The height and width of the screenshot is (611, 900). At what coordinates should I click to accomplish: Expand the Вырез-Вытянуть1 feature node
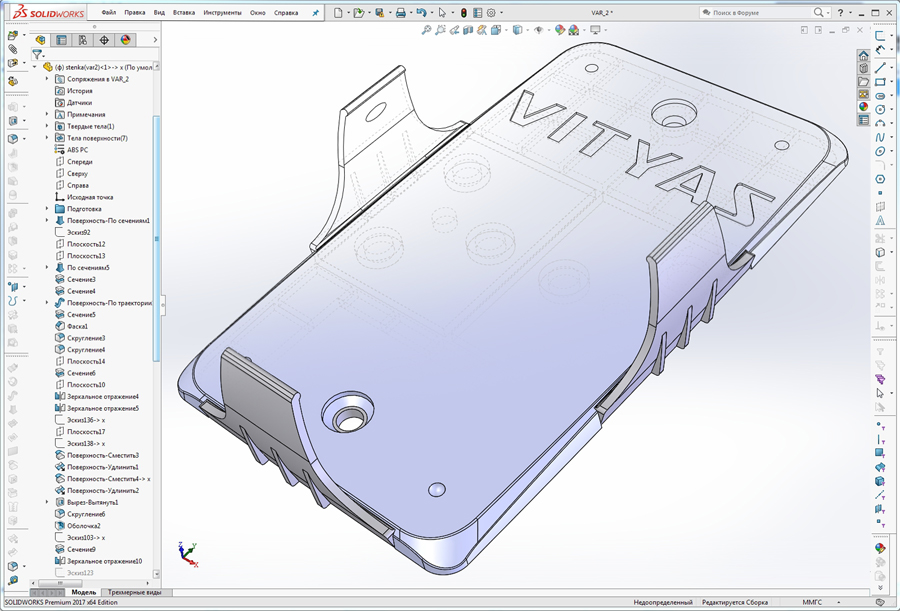point(47,502)
